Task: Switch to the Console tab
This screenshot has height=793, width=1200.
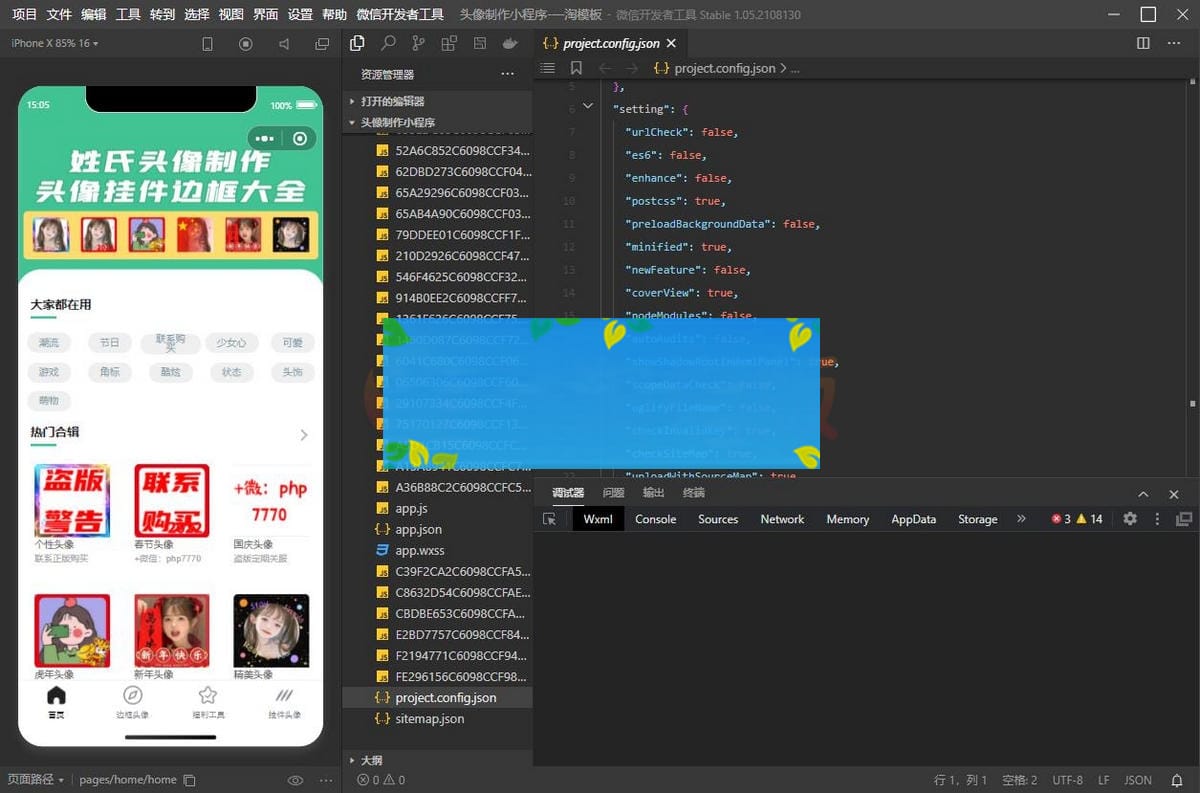Action: click(655, 519)
